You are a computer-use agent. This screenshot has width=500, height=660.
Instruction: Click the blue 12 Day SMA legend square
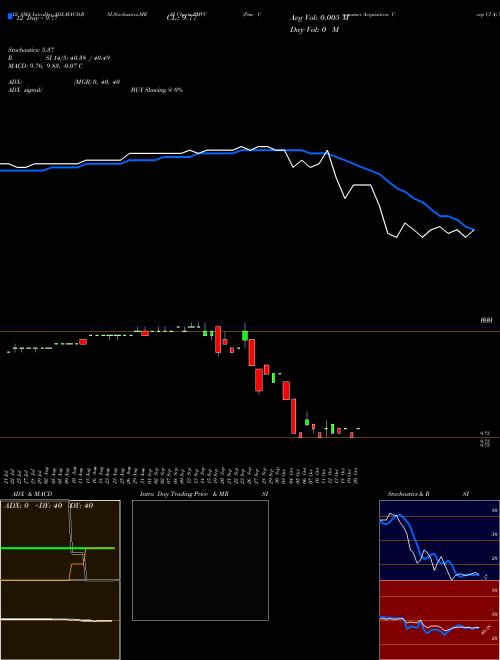[10, 16]
